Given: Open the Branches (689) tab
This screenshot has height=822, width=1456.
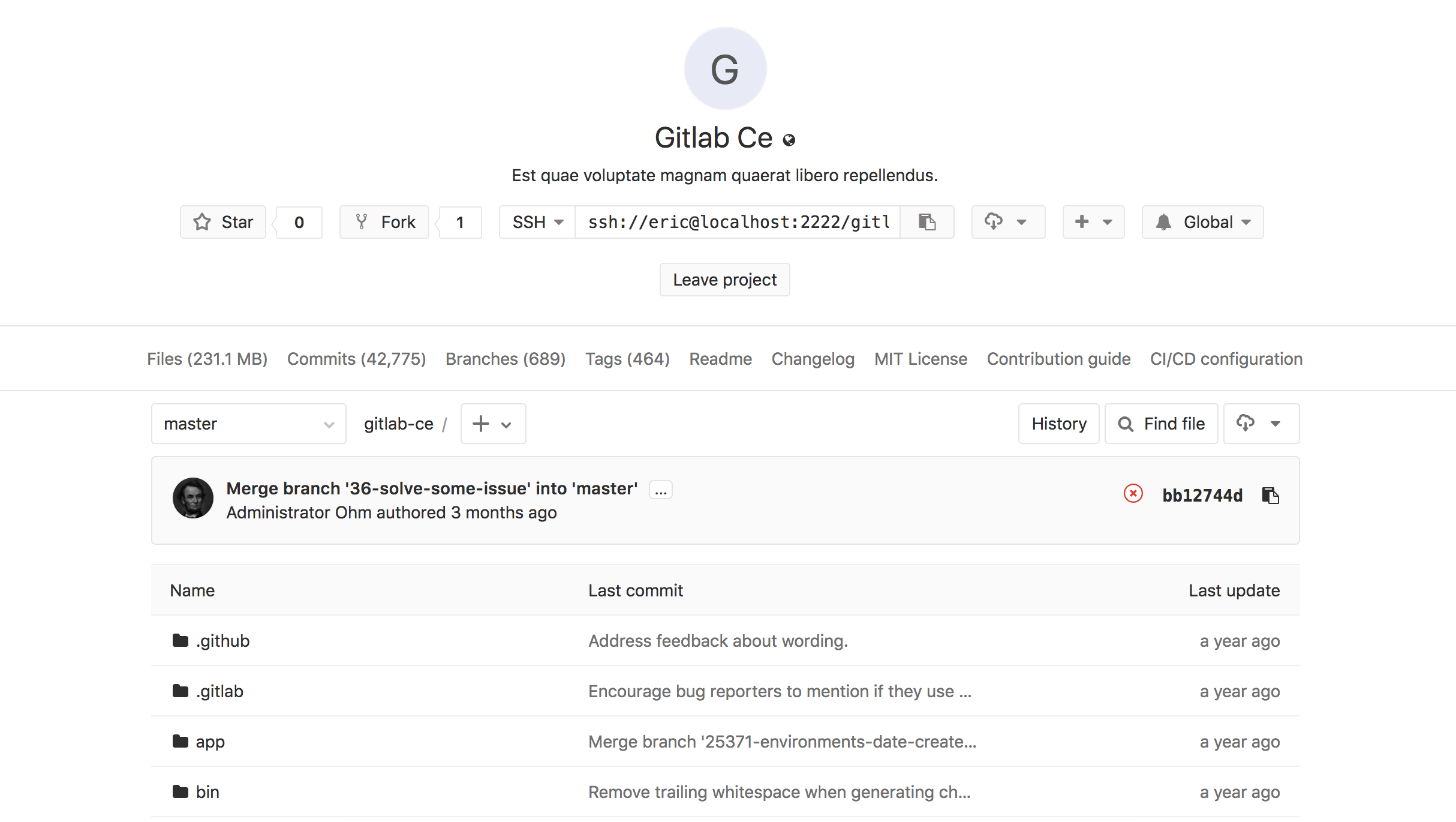Looking at the screenshot, I should pyautogui.click(x=506, y=359).
